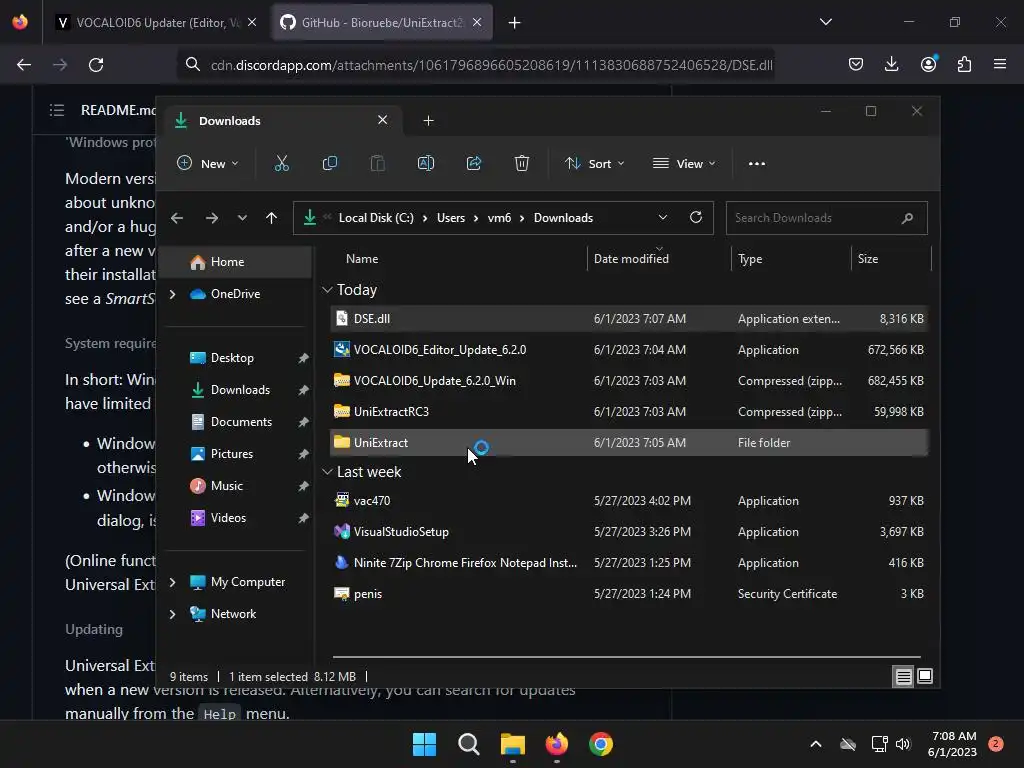This screenshot has height=768, width=1024.
Task: Select Home in navigation pane
Action: click(x=236, y=262)
